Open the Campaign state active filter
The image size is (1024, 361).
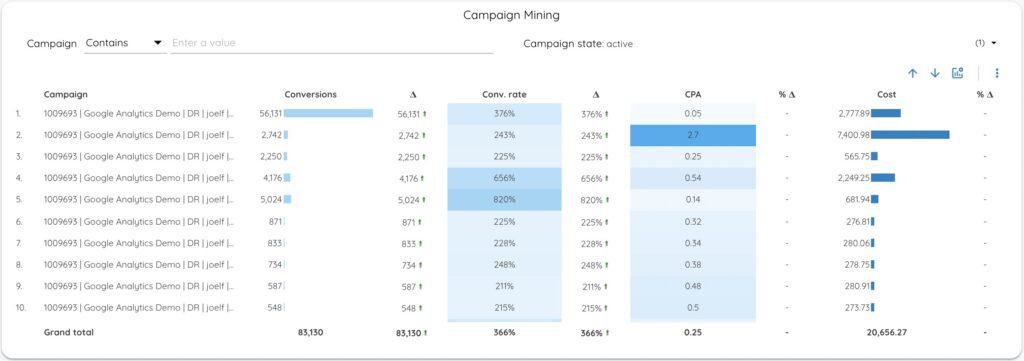578,44
